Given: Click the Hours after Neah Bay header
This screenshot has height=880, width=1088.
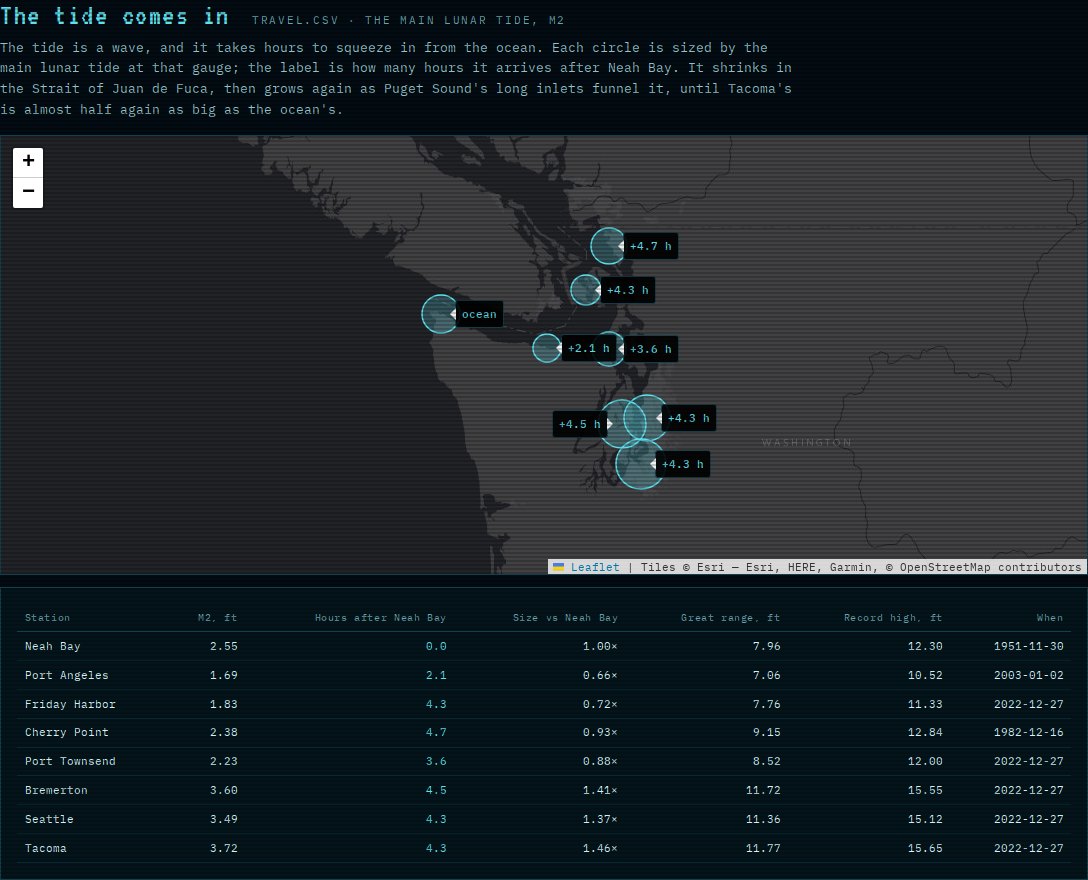Looking at the screenshot, I should pos(380,618).
